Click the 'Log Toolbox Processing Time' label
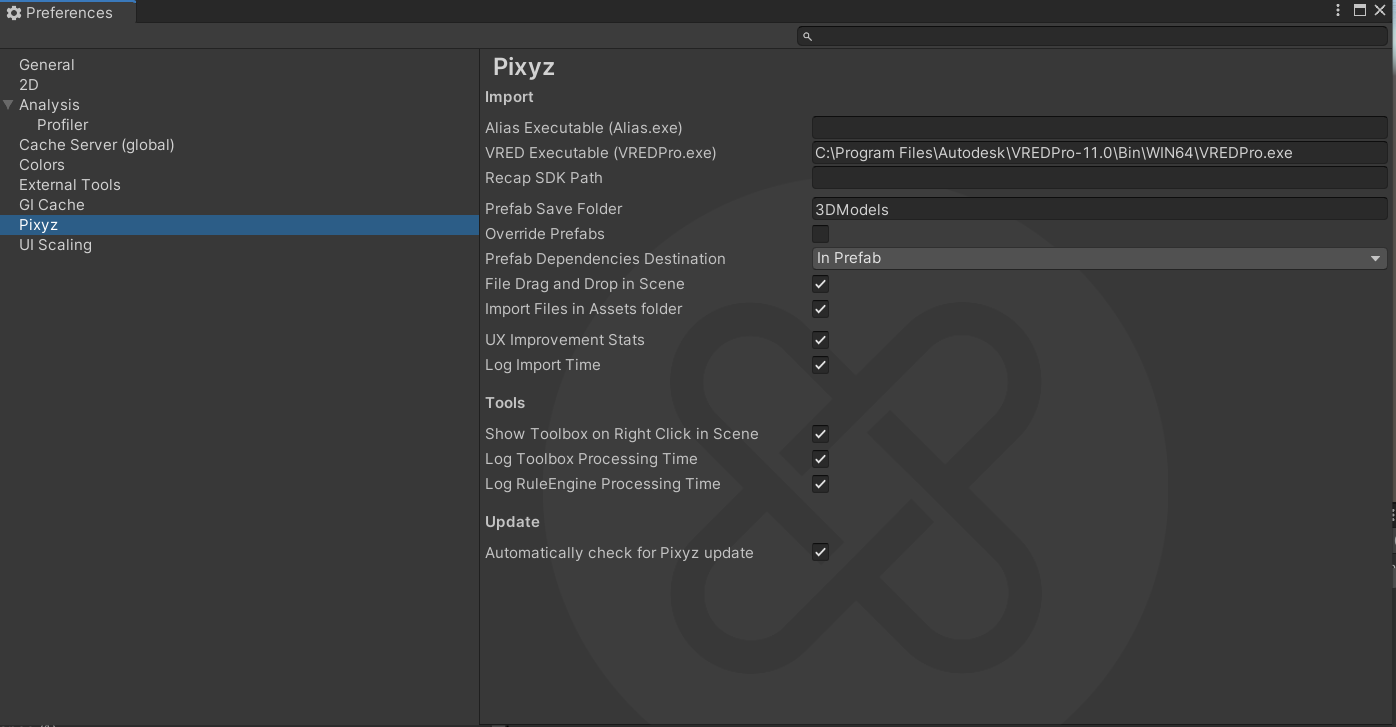Viewport: 1396px width, 727px height. click(591, 459)
